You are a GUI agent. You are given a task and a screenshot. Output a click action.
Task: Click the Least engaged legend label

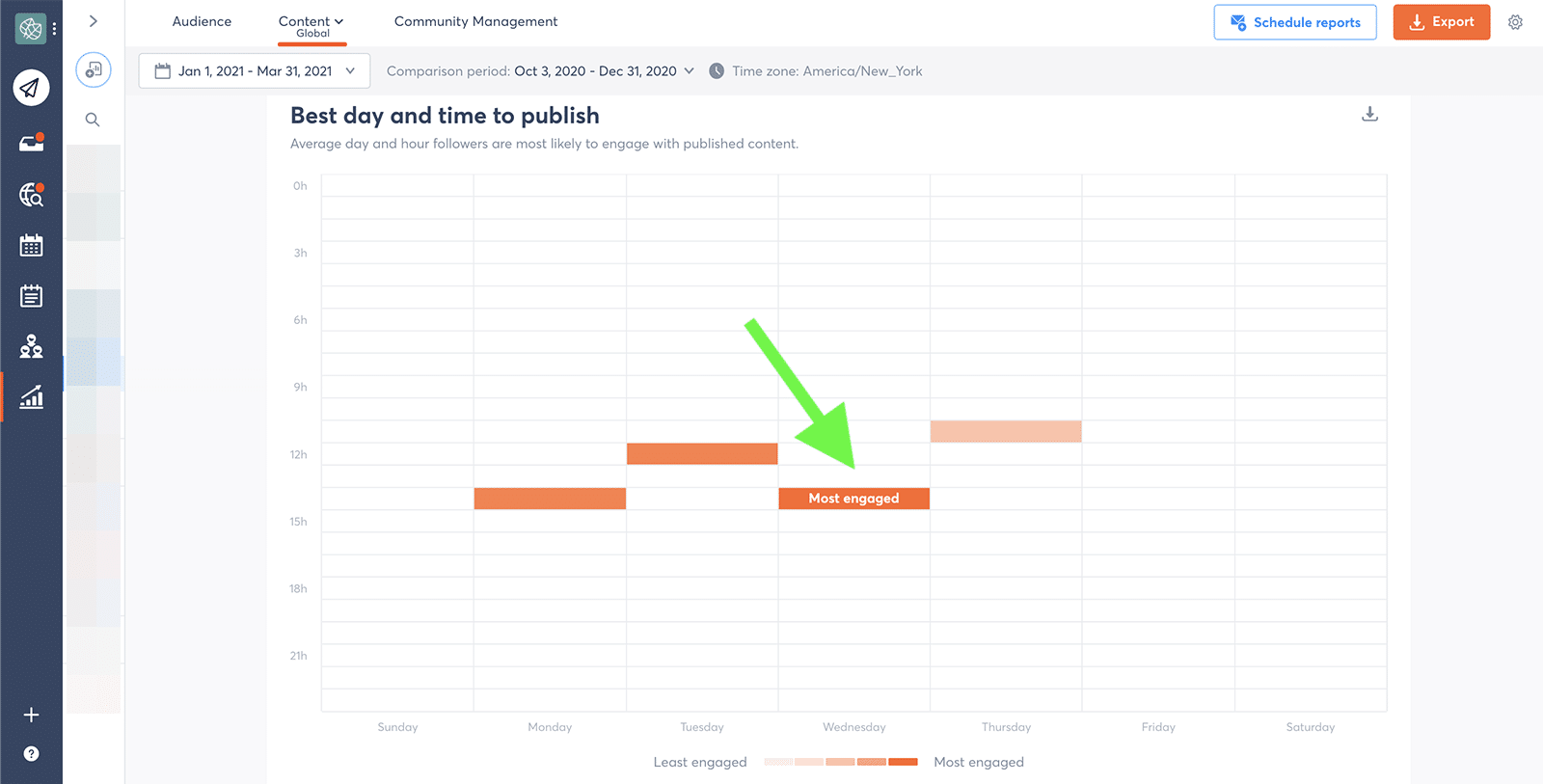[700, 762]
